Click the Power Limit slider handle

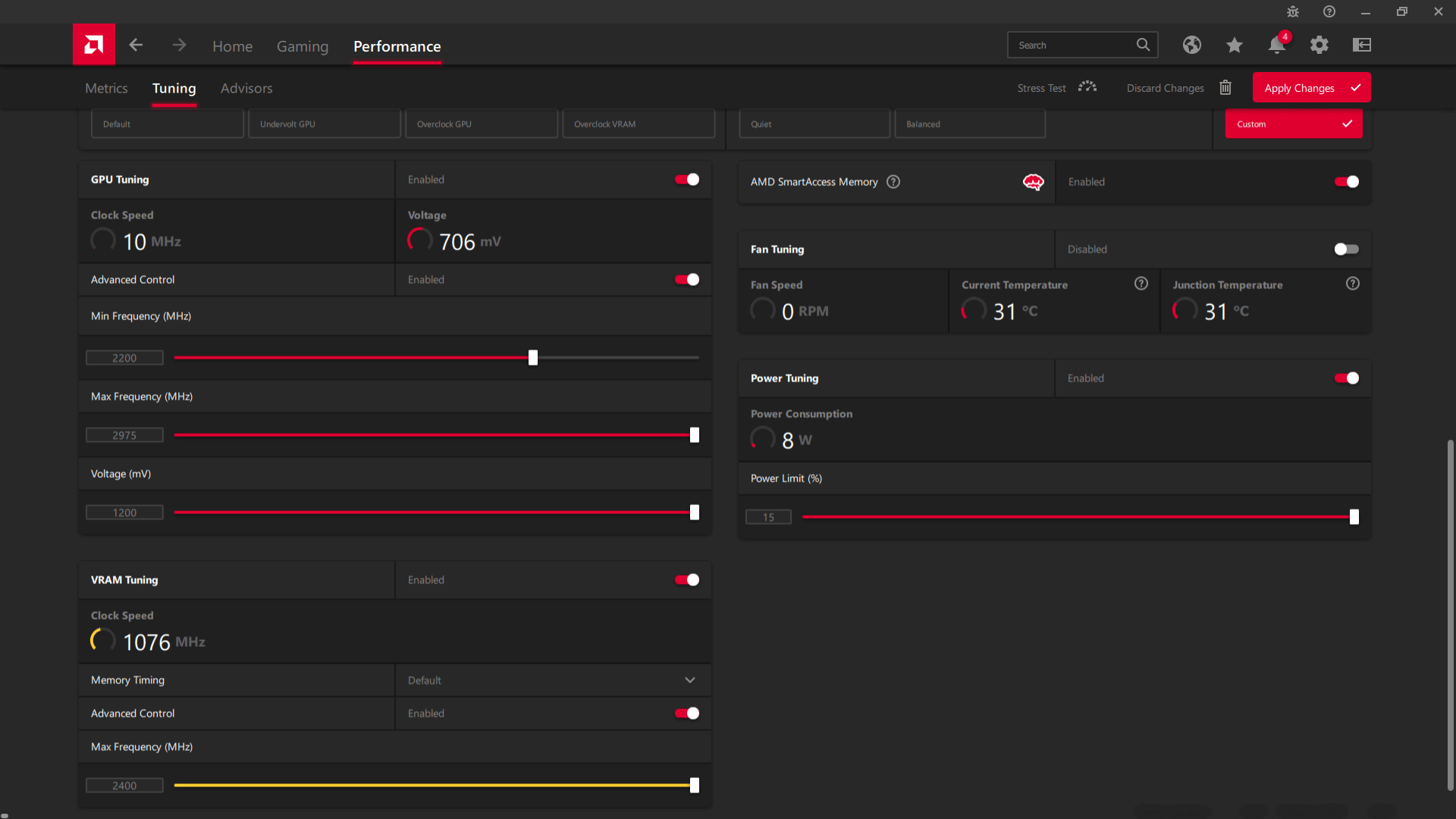point(1354,517)
